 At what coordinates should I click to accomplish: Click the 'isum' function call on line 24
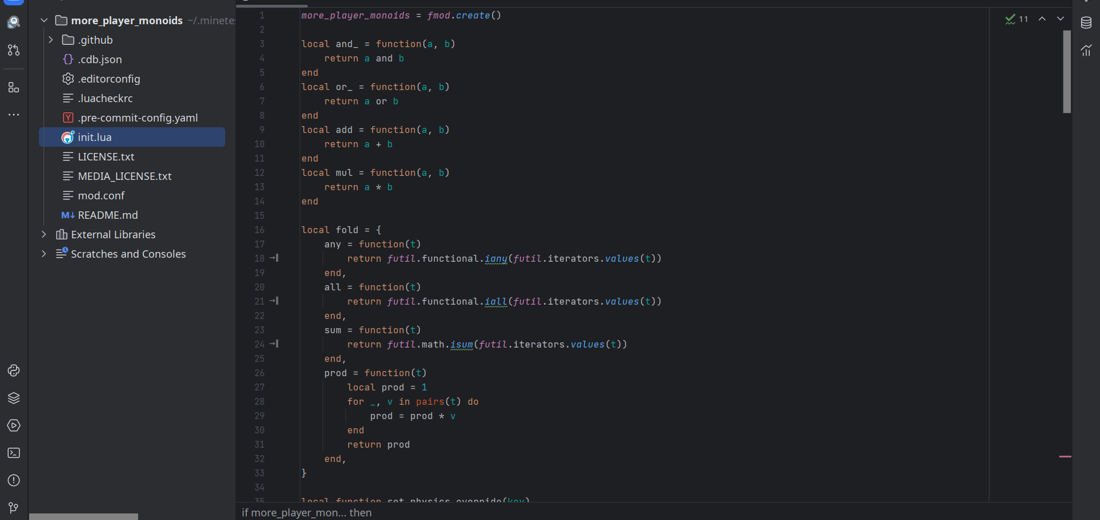click(x=462, y=344)
